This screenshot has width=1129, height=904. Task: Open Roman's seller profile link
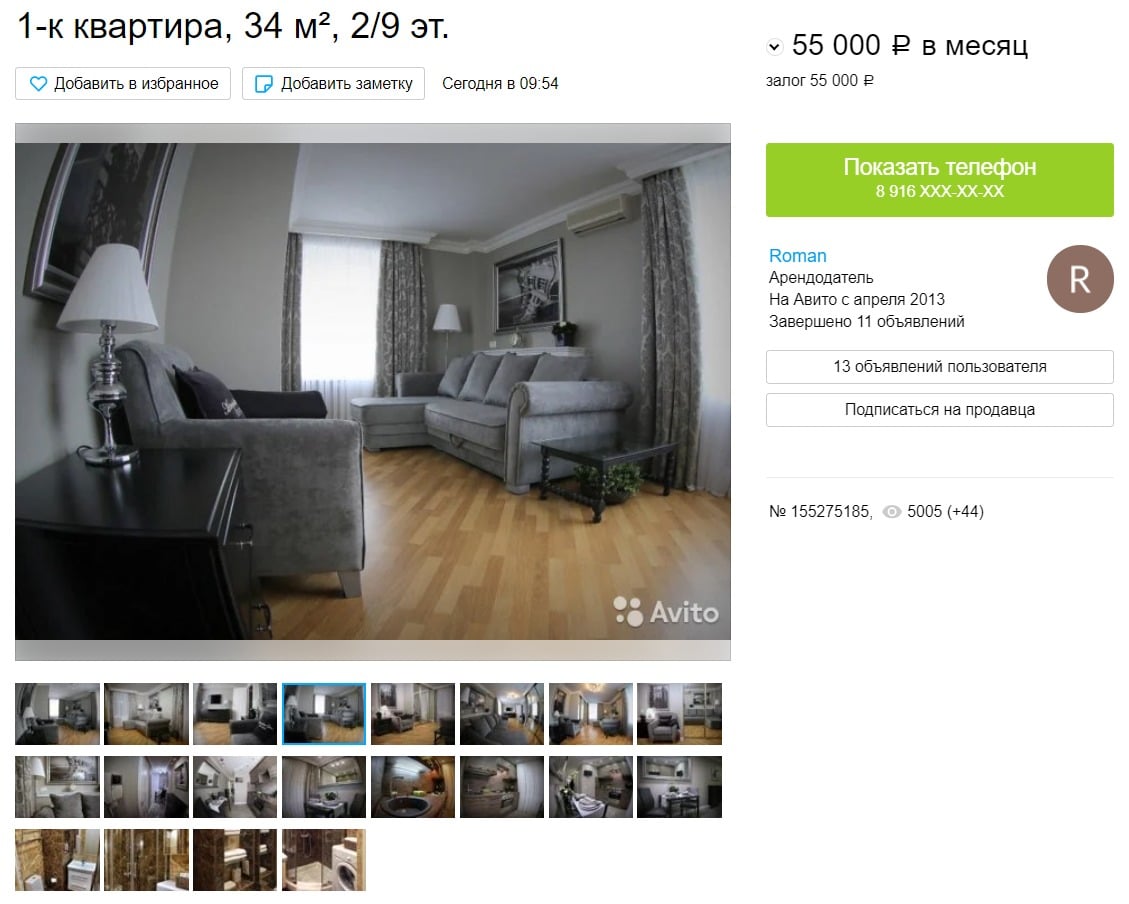coord(797,256)
